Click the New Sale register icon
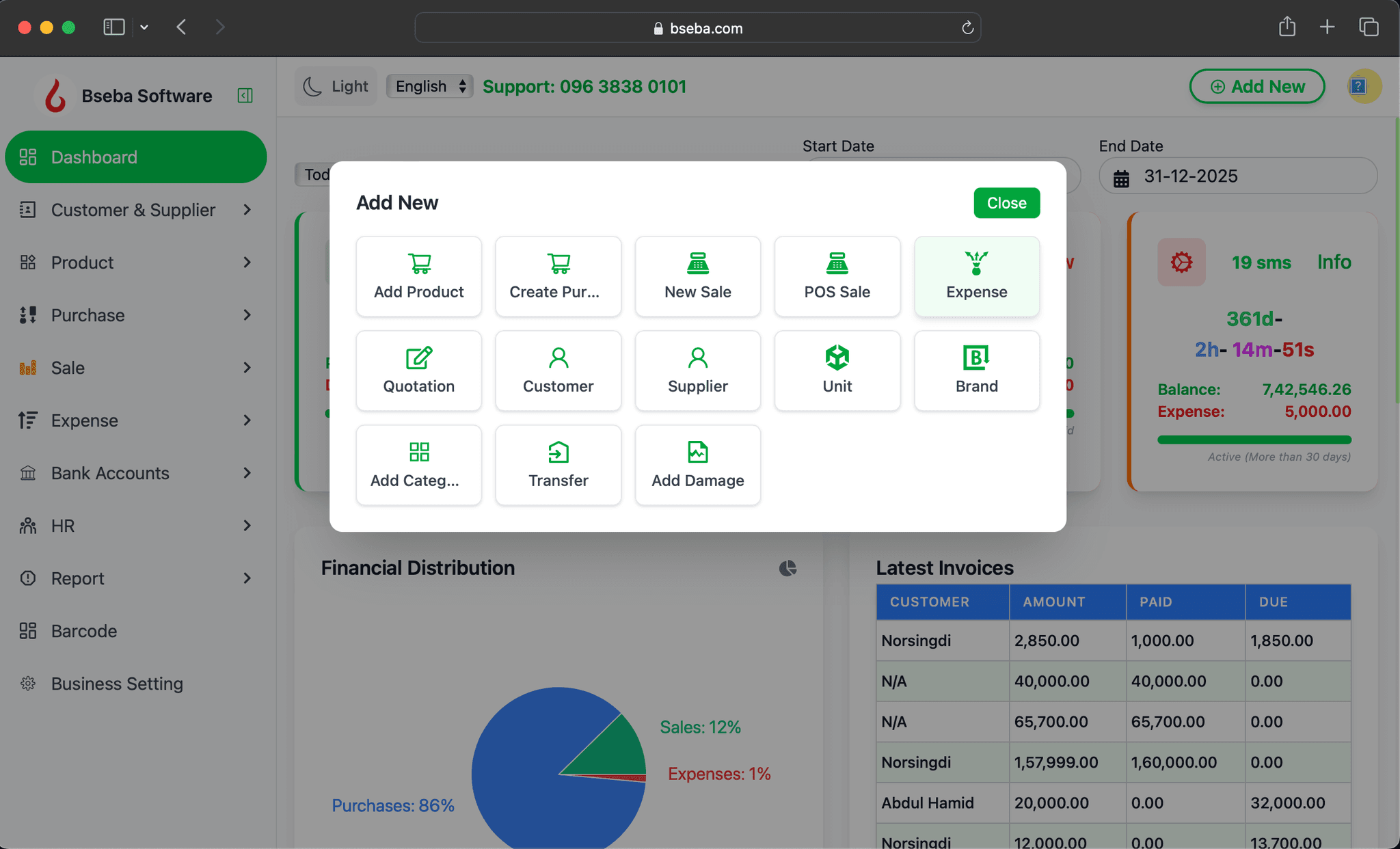The height and width of the screenshot is (849, 1400). [697, 263]
